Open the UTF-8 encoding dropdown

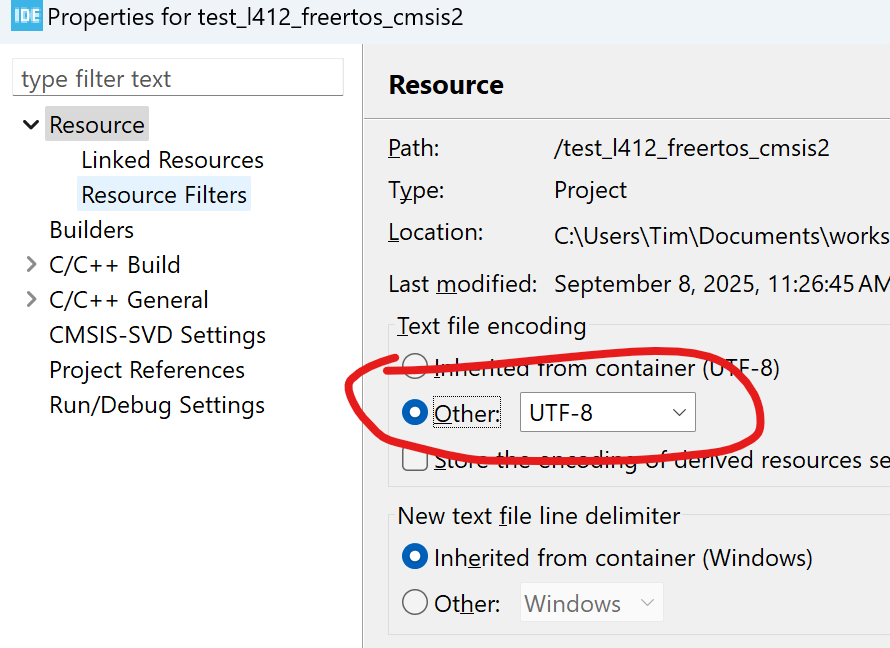click(x=607, y=413)
